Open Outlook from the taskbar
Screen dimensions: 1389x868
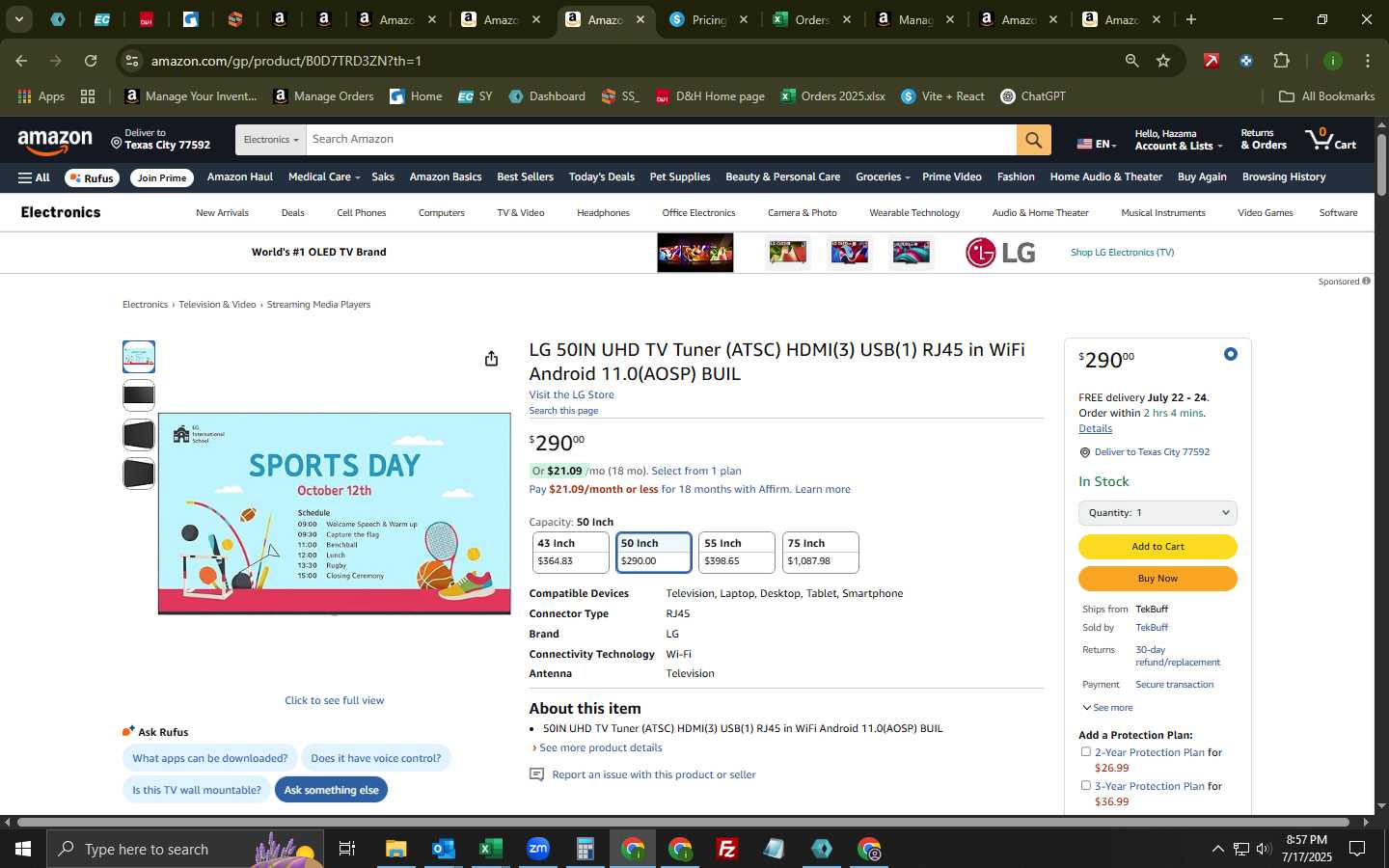443,849
